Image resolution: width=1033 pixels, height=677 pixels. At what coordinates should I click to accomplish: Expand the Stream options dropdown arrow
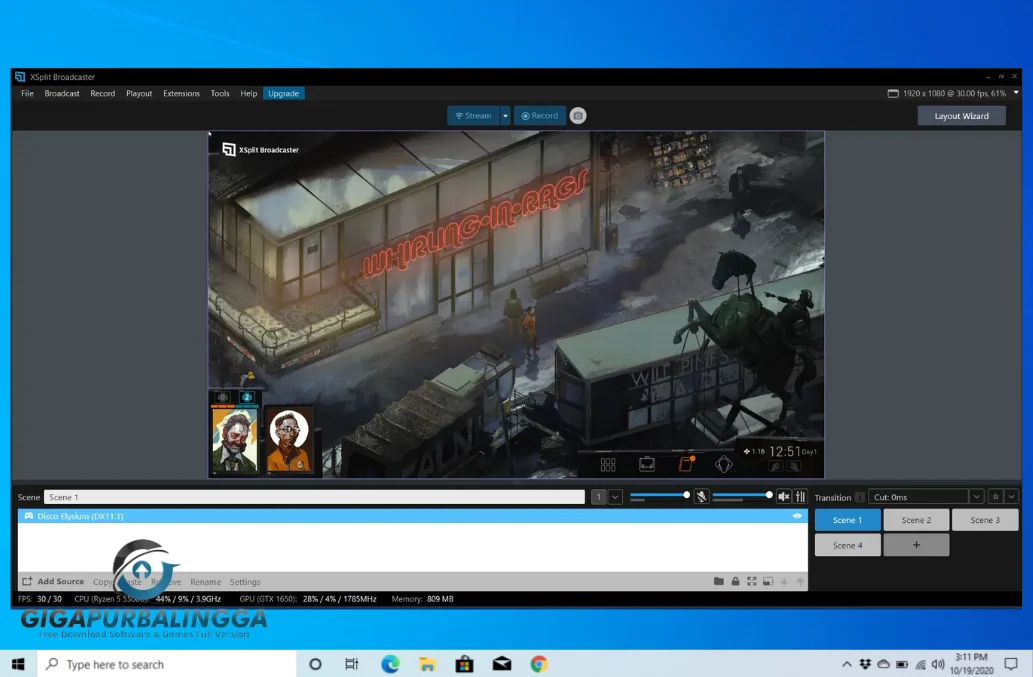tap(505, 116)
